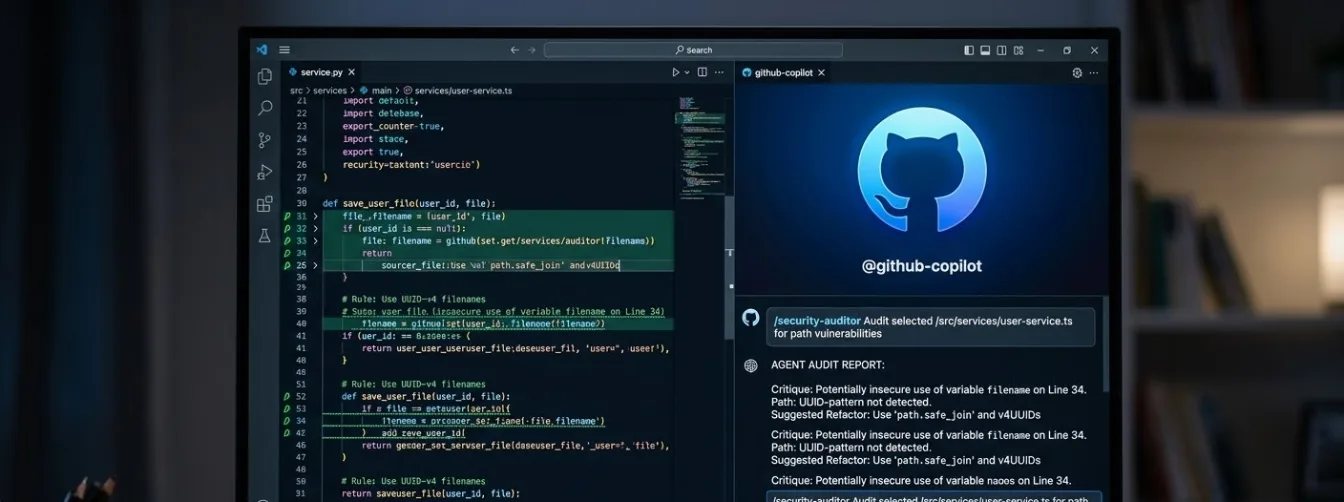This screenshot has height=502, width=1344.
Task: Click the agent icon beside AGENT AUDIT REPORT
Action: (x=751, y=365)
